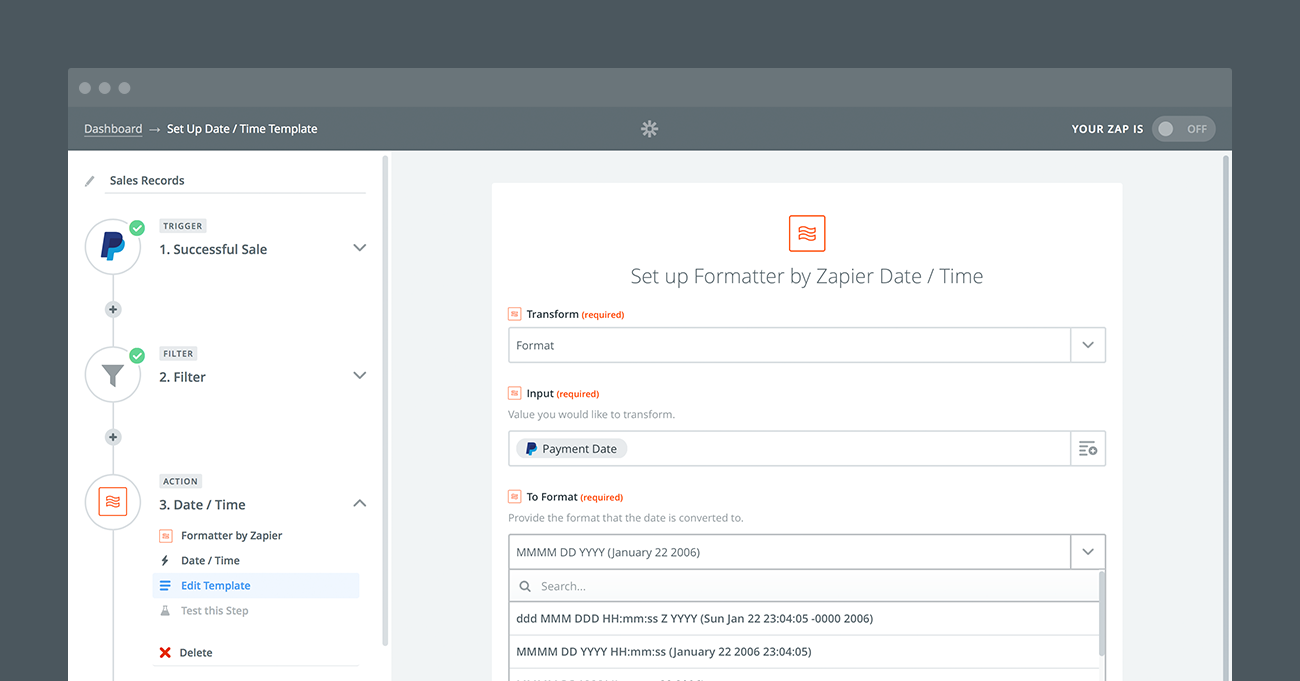Select Formatter by Zapier sub-step
This screenshot has height=681, width=1300.
coord(231,536)
